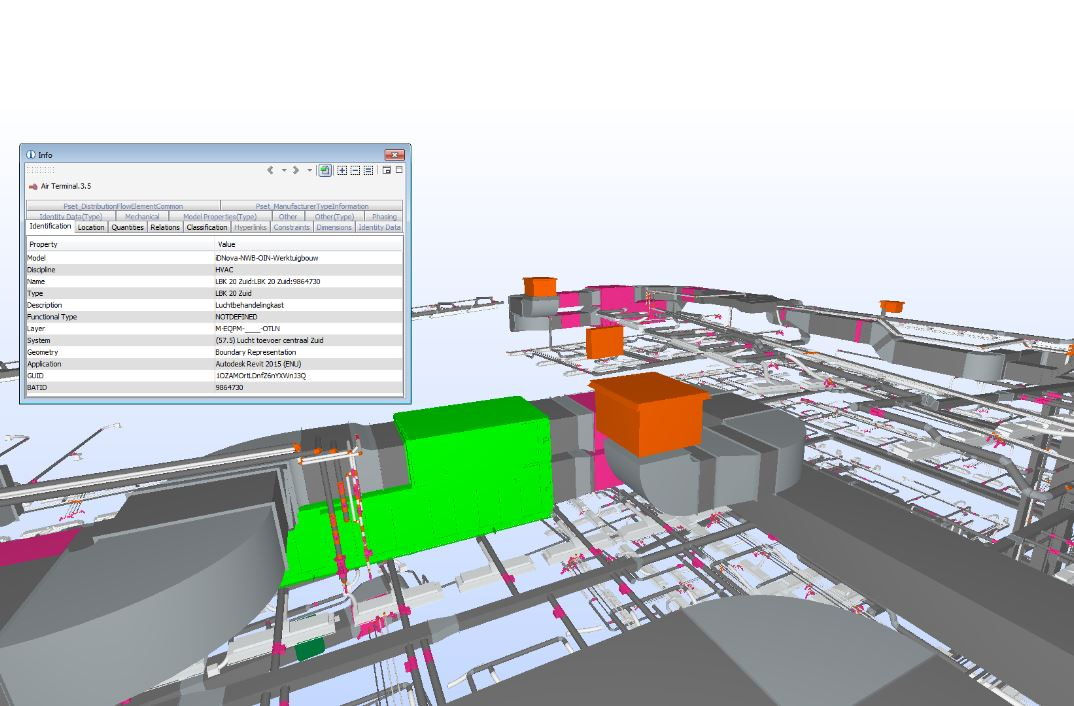Select the 'Air Terminal.3.5' element title
This screenshot has height=706, width=1074.
click(66, 186)
